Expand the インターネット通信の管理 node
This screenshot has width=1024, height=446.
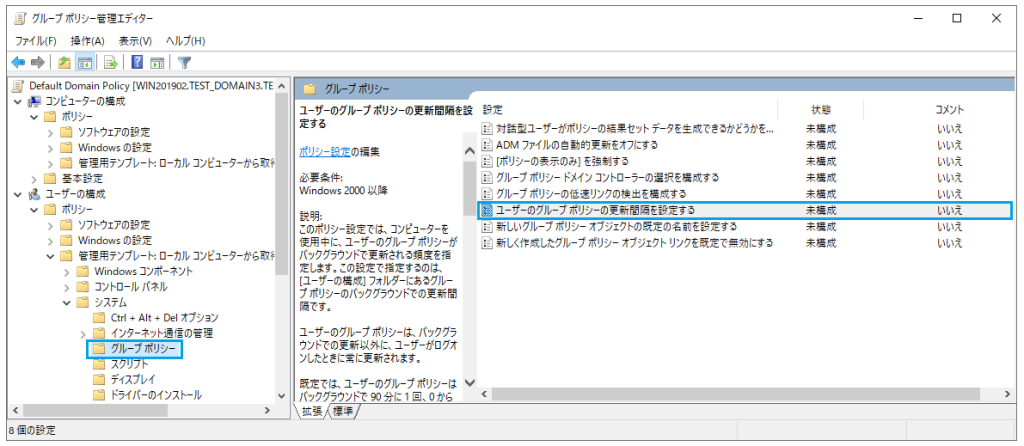coord(82,334)
